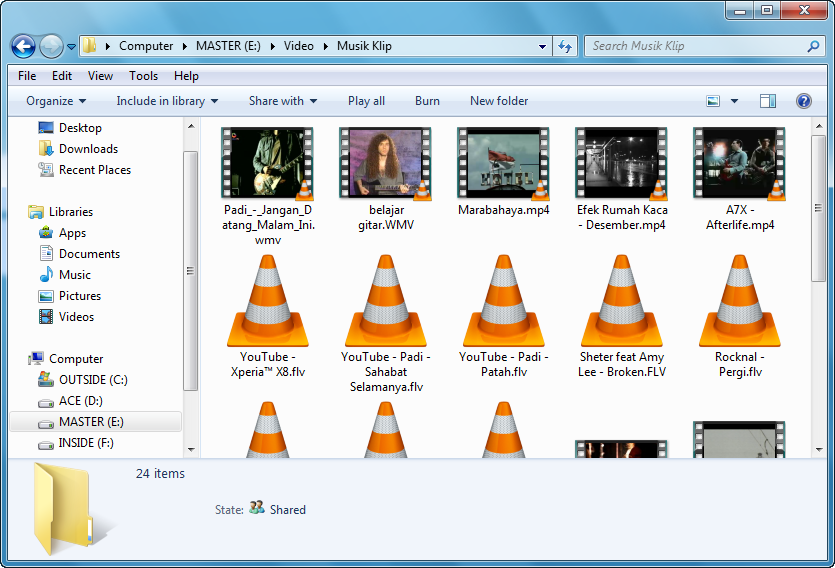Go back using the Back arrow button
835x568 pixels.
(x=23, y=46)
